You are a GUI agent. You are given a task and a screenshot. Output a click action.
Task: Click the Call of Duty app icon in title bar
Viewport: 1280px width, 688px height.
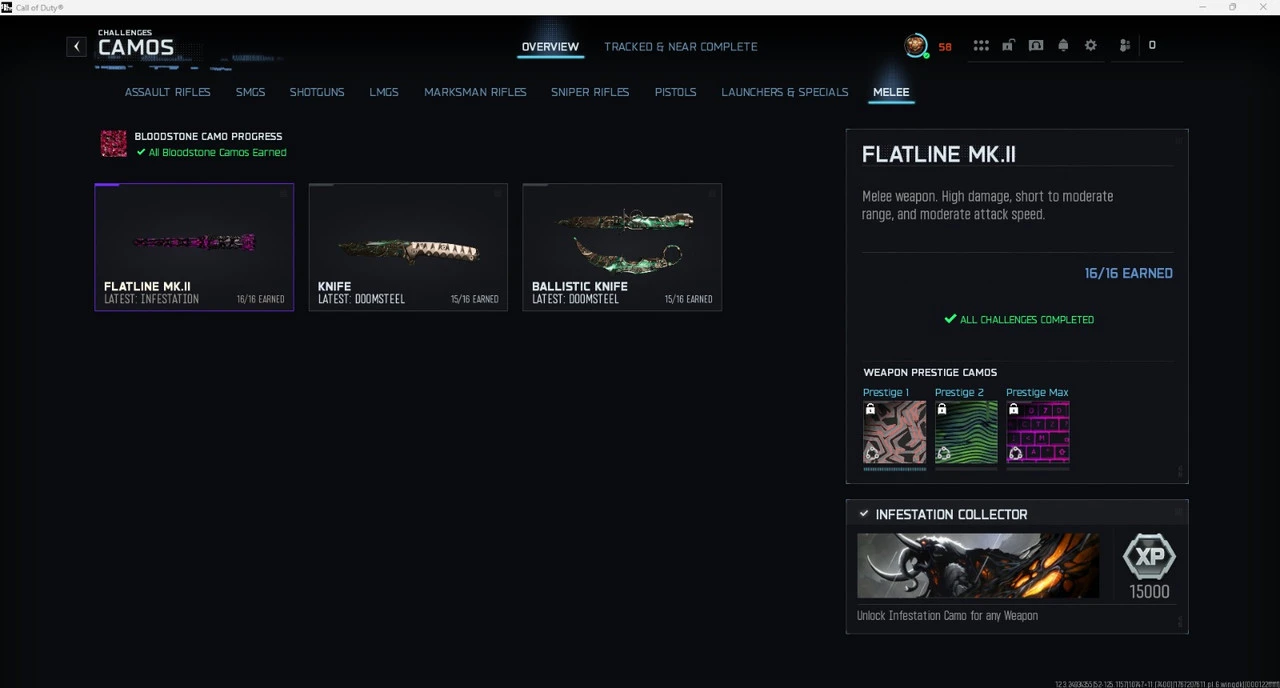pyautogui.click(x=6, y=7)
